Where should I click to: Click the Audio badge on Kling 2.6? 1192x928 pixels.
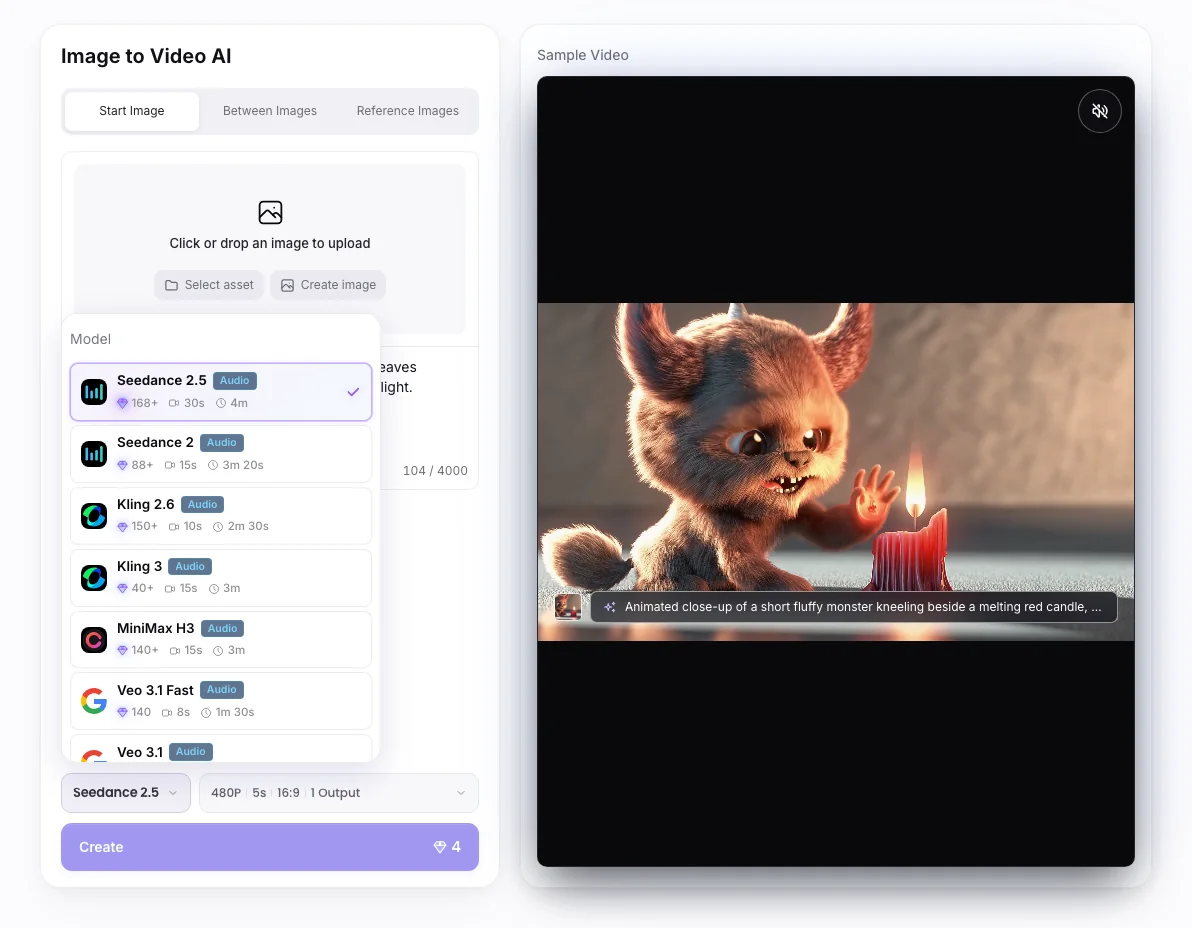coord(202,505)
